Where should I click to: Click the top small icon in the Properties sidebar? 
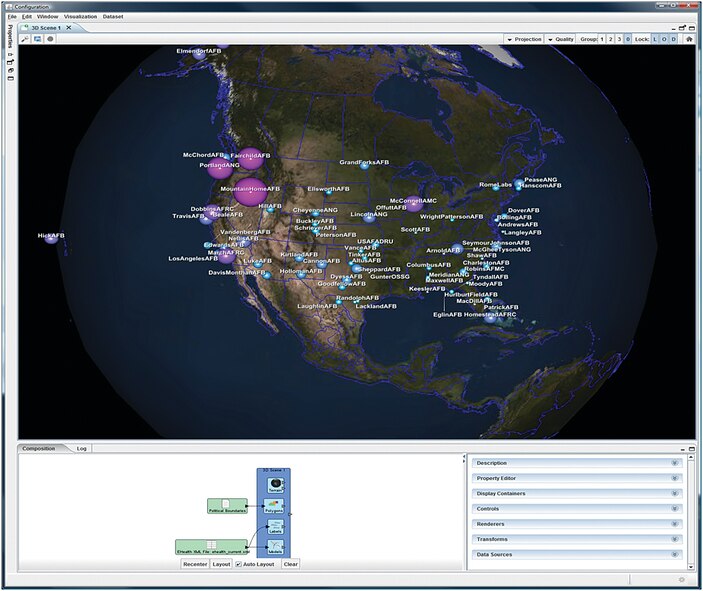[x=11, y=55]
